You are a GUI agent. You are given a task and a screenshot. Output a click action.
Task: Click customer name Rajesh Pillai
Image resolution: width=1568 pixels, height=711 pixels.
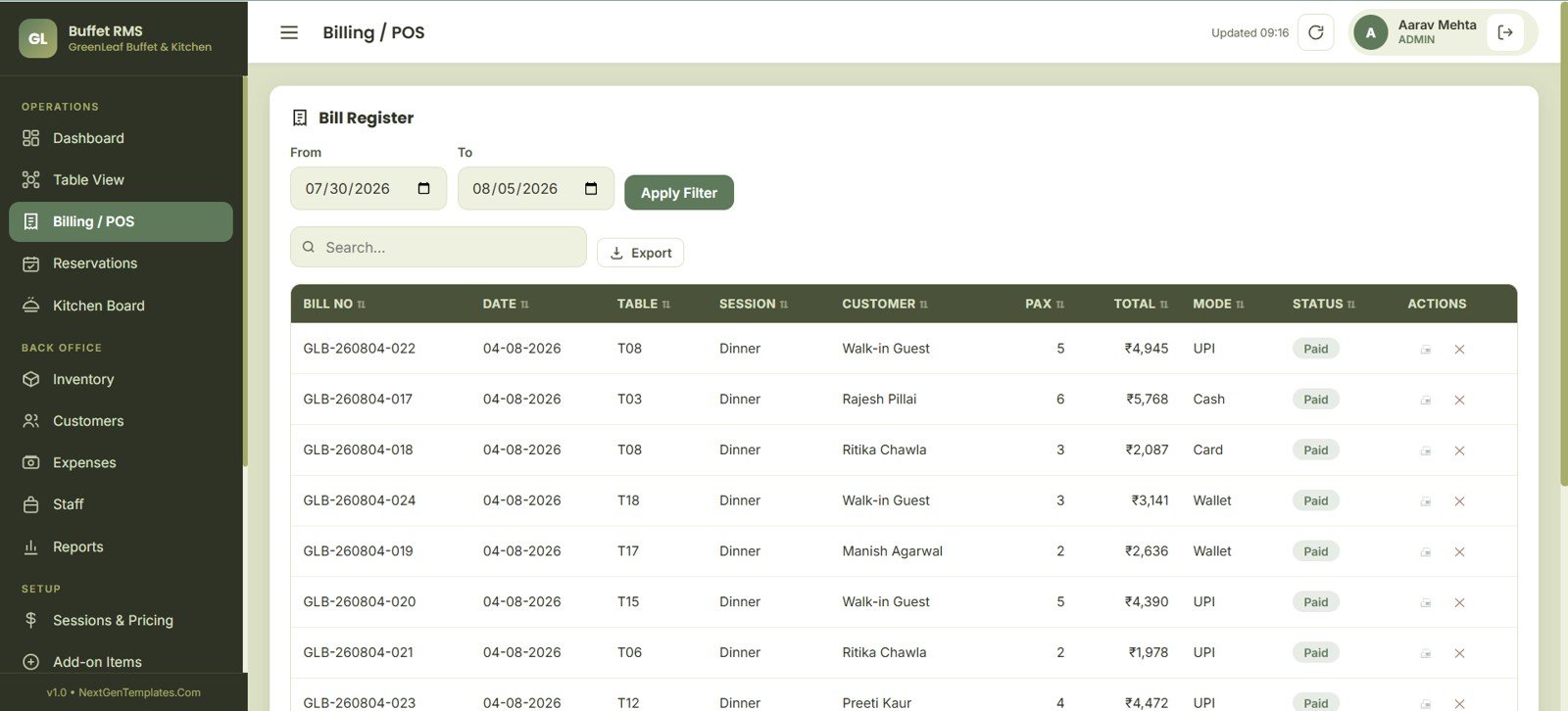click(x=879, y=399)
